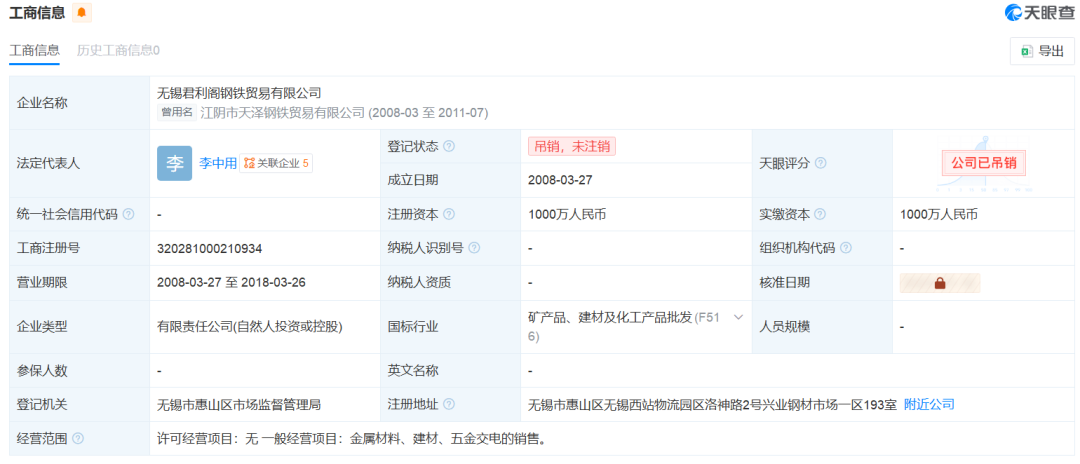Click help icon next to 登记状态
This screenshot has height=464, width=1080.
(x=449, y=147)
